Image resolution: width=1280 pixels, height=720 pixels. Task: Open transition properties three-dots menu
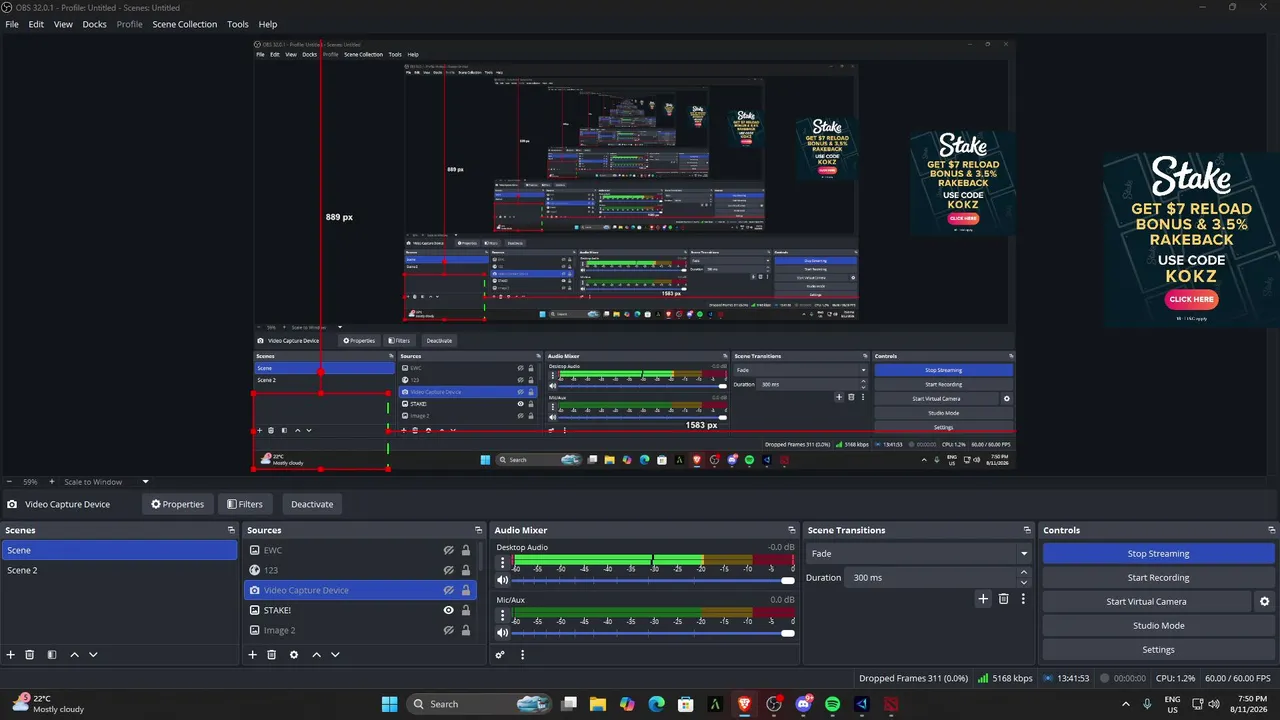pyautogui.click(x=1023, y=599)
